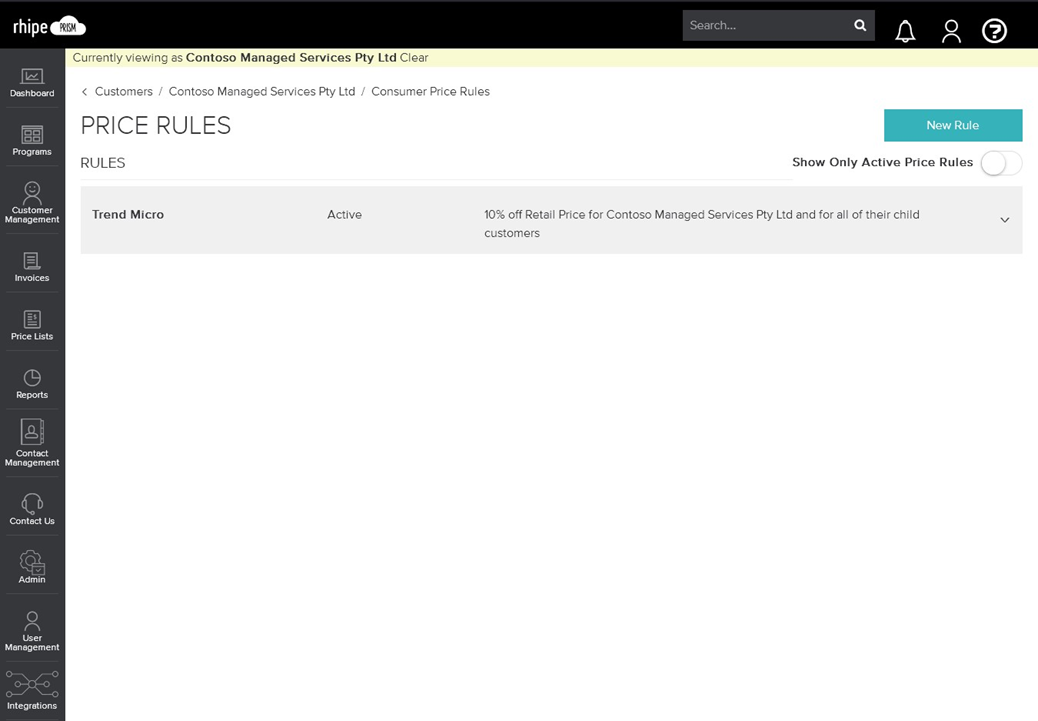
Task: Navigate to Contact Management
Action: pyautogui.click(x=32, y=443)
